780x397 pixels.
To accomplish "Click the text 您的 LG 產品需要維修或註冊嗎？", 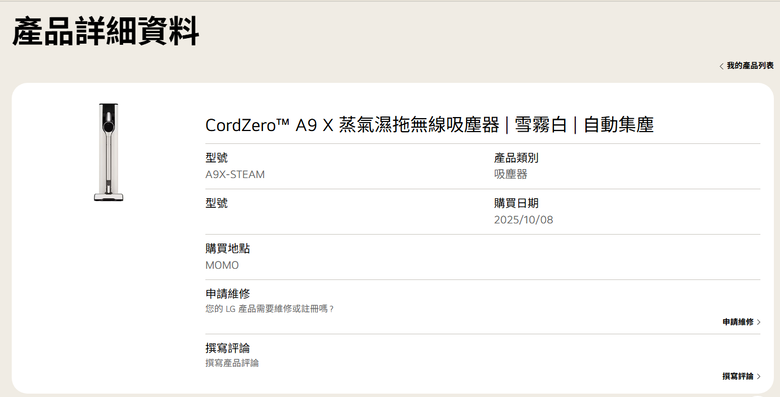I will (x=270, y=309).
